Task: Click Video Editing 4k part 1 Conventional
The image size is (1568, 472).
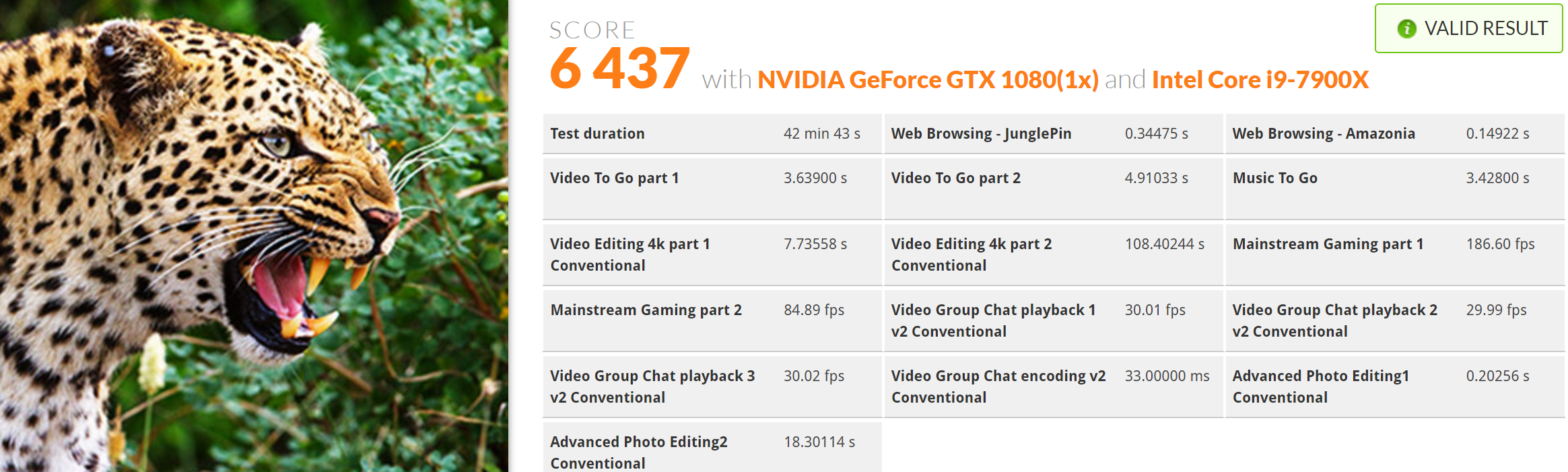Action: click(x=629, y=254)
